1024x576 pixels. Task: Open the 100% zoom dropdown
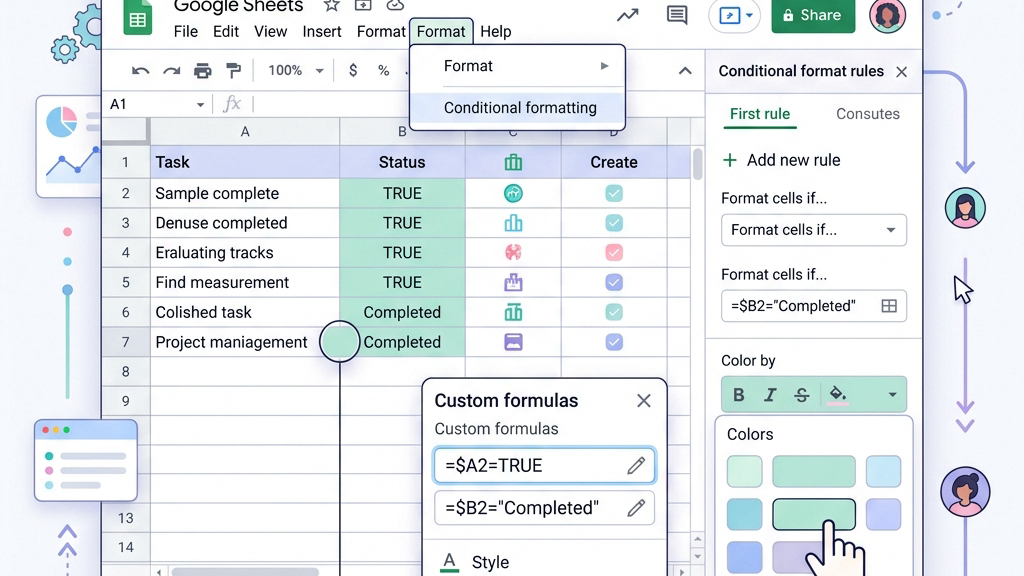point(295,71)
